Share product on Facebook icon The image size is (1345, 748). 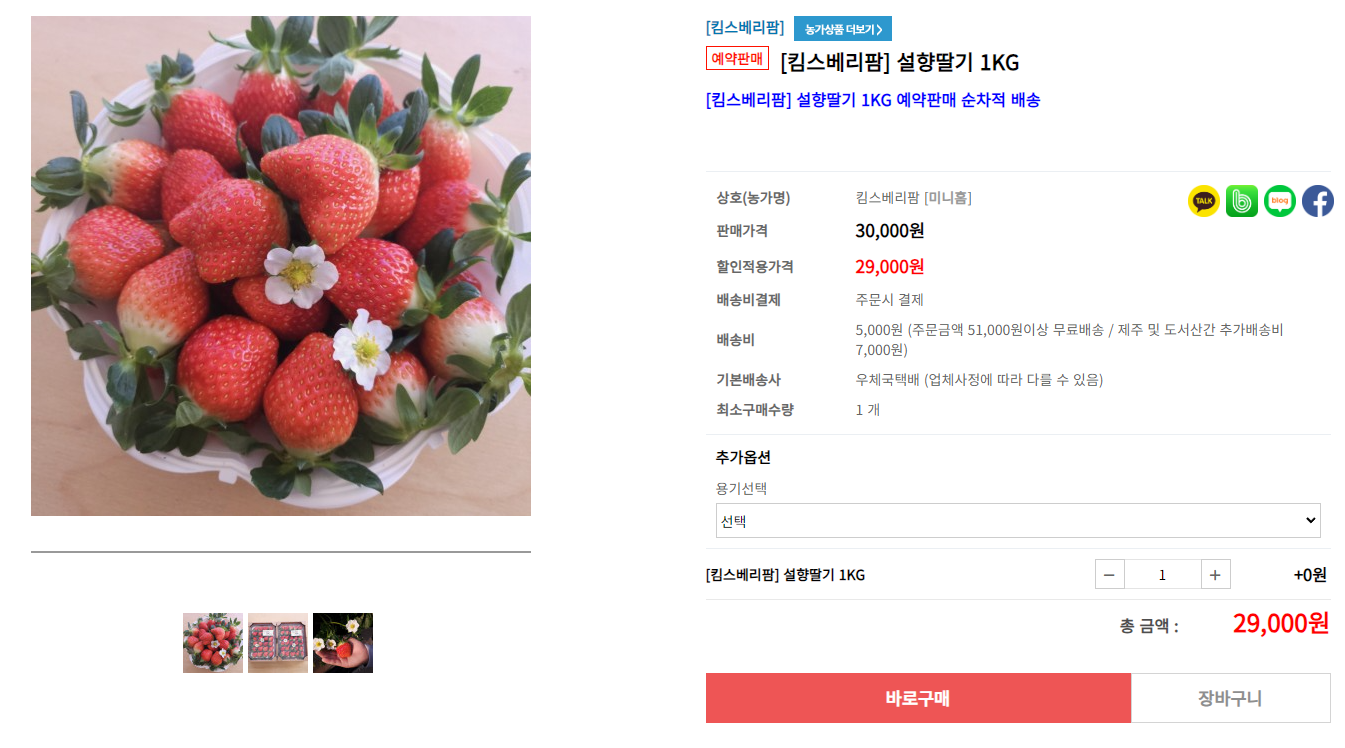click(x=1318, y=201)
